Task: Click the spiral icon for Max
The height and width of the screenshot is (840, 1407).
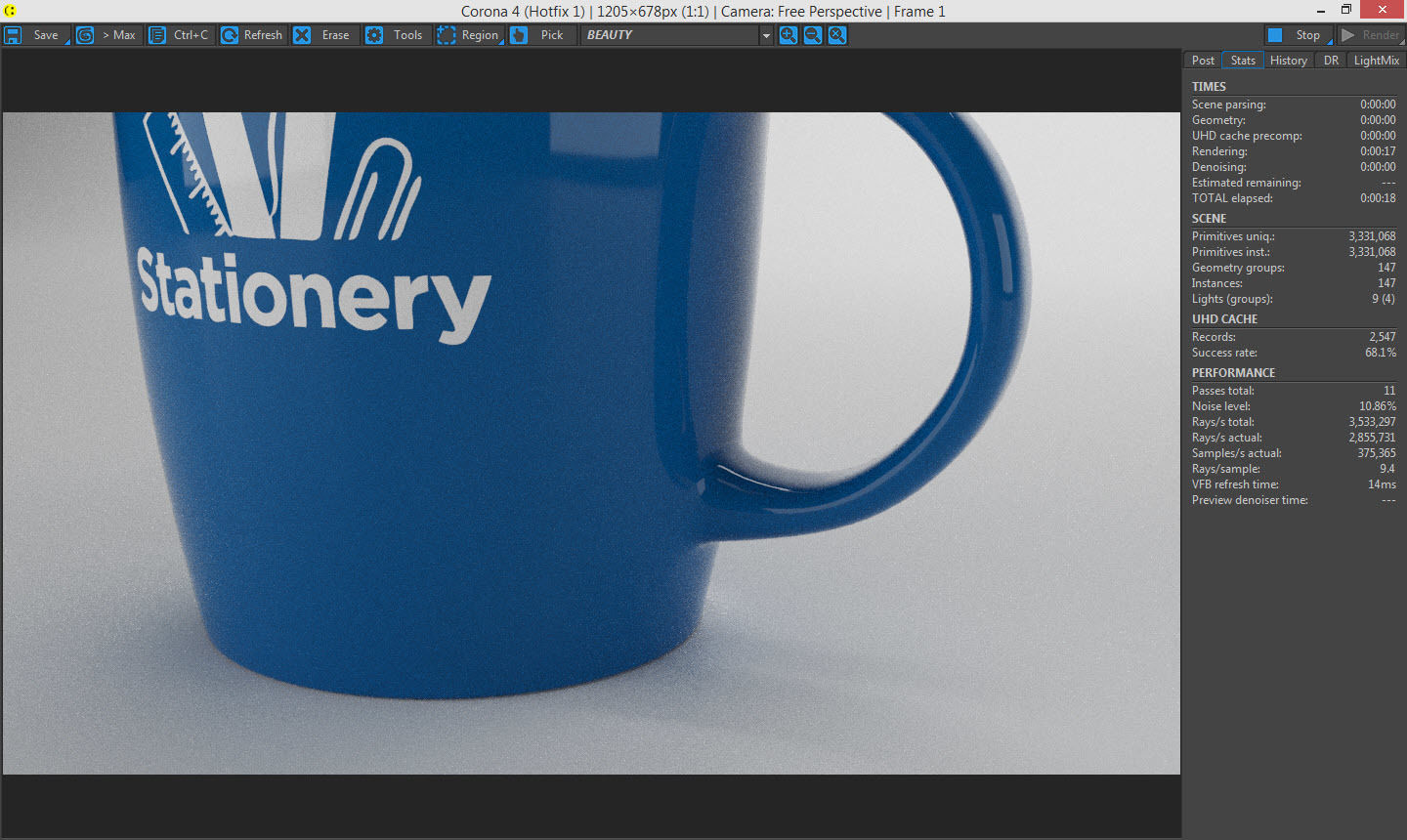Action: point(85,35)
